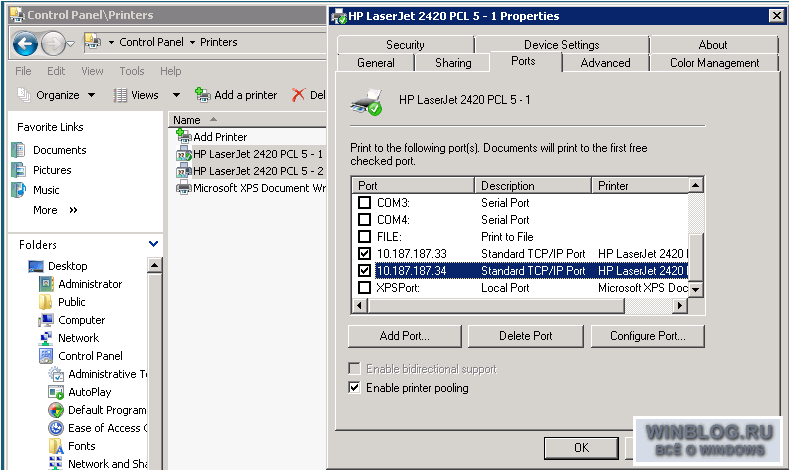
Task: Expand the Printers breadcrumb arrow
Action: [x=192, y=42]
